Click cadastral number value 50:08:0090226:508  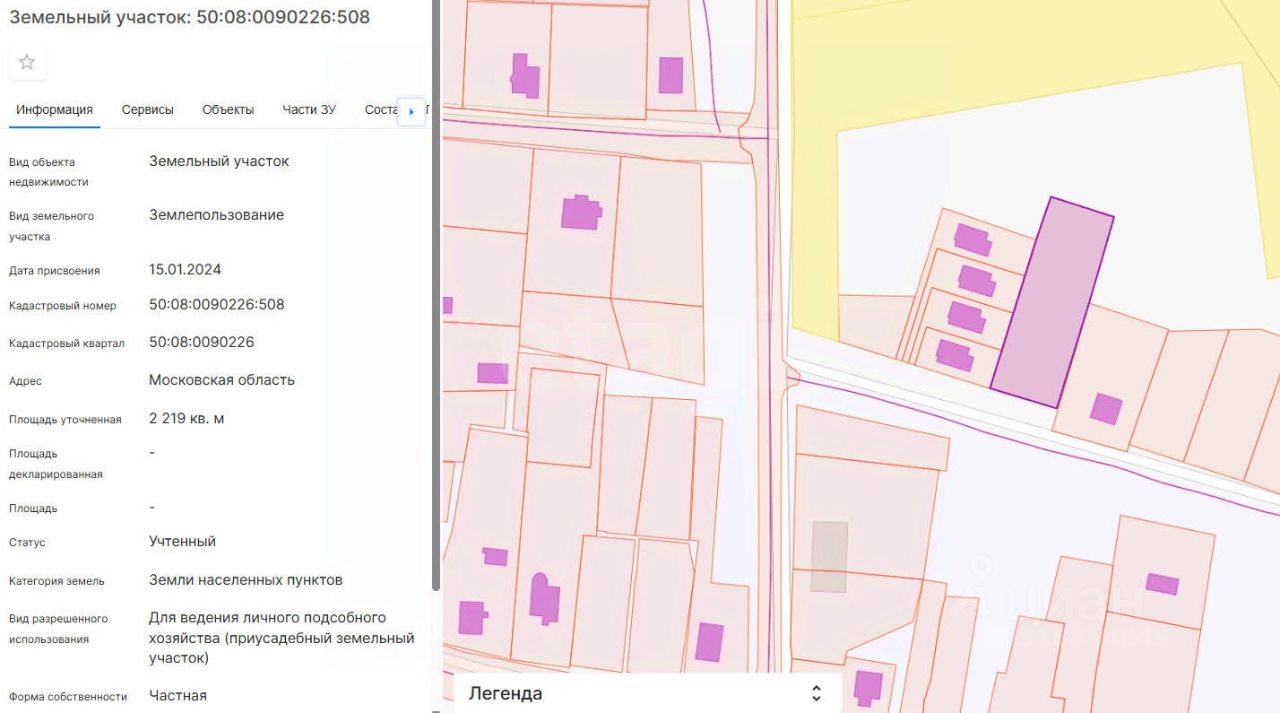(x=216, y=304)
